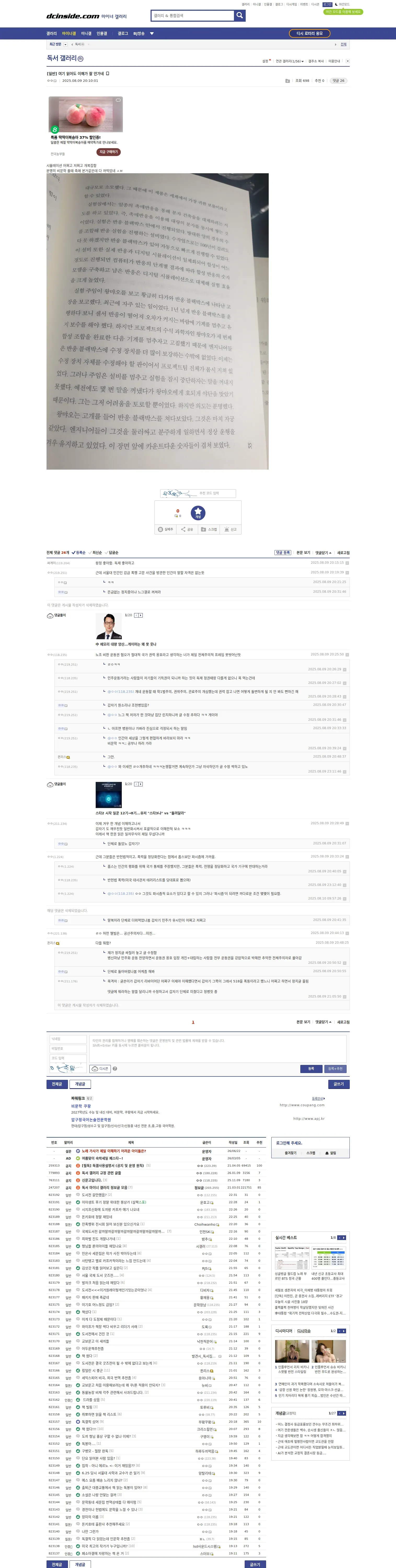Image resolution: width=396 pixels, height=1568 pixels.
Task: Open the 마이너갤 navigation tab
Action: click(69, 33)
